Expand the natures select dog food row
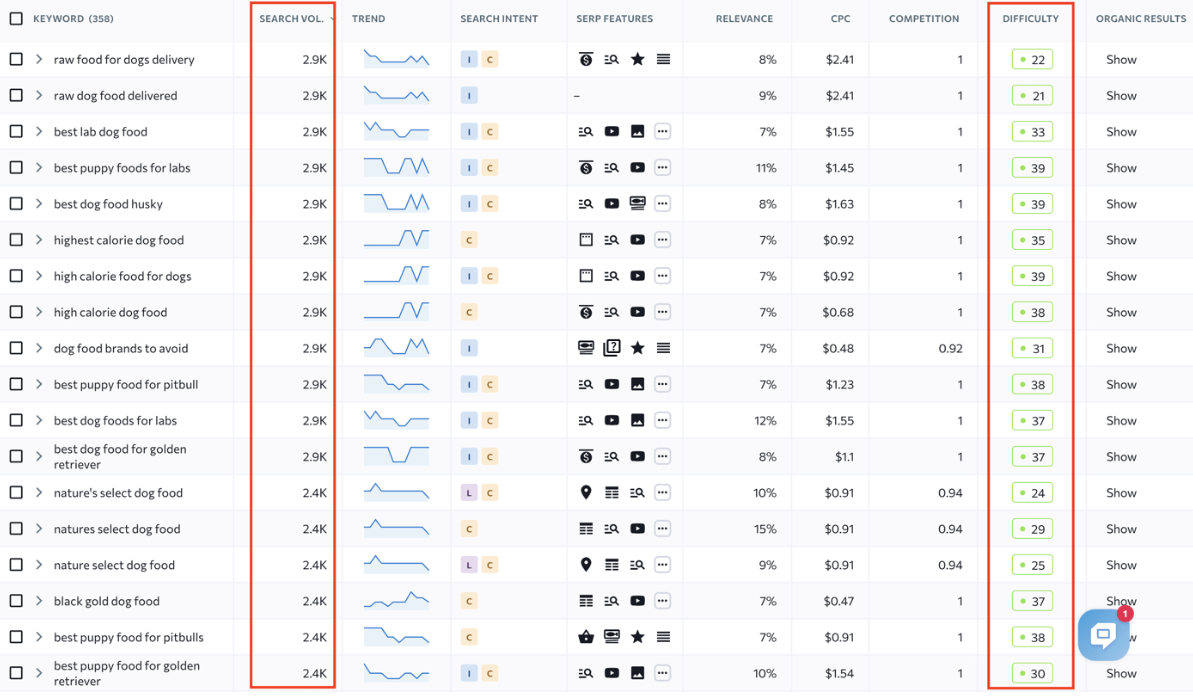The height and width of the screenshot is (699, 1193). (x=39, y=529)
